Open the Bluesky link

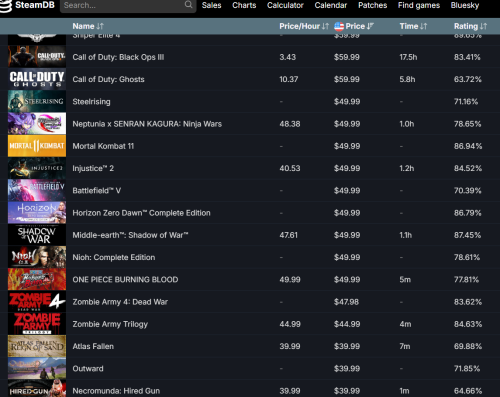click(x=465, y=5)
